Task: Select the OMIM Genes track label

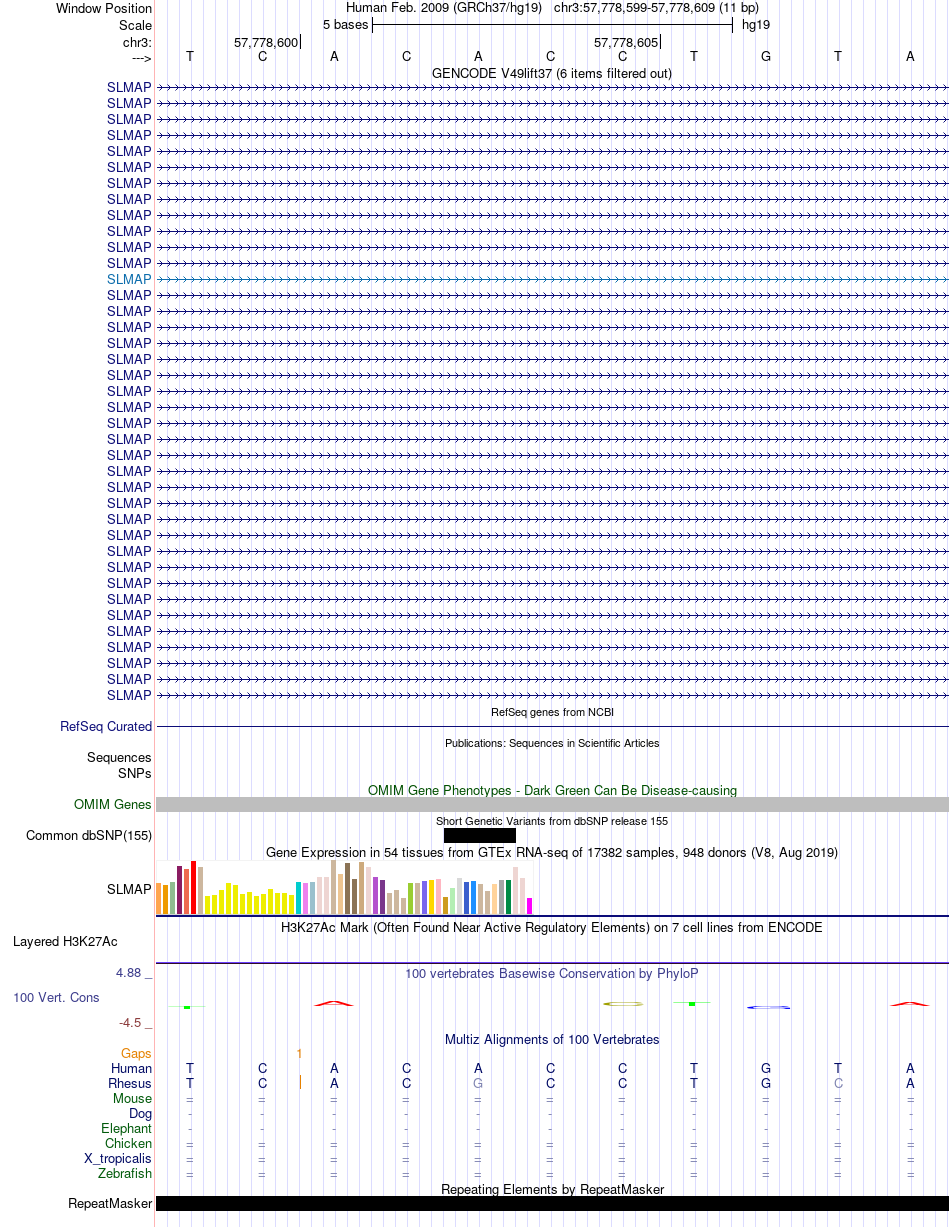Action: 113,804
